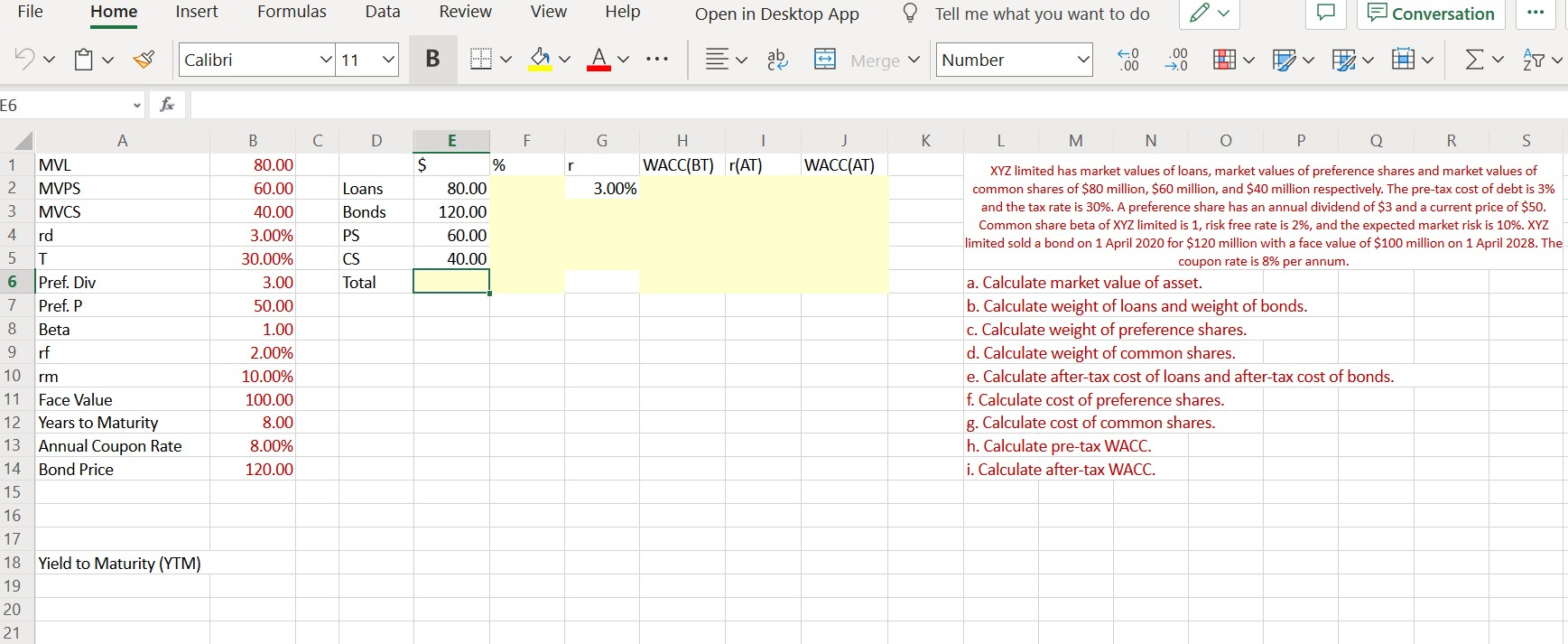The image size is (1568, 644).
Task: Apply cell Borders icon
Action: [x=482, y=60]
